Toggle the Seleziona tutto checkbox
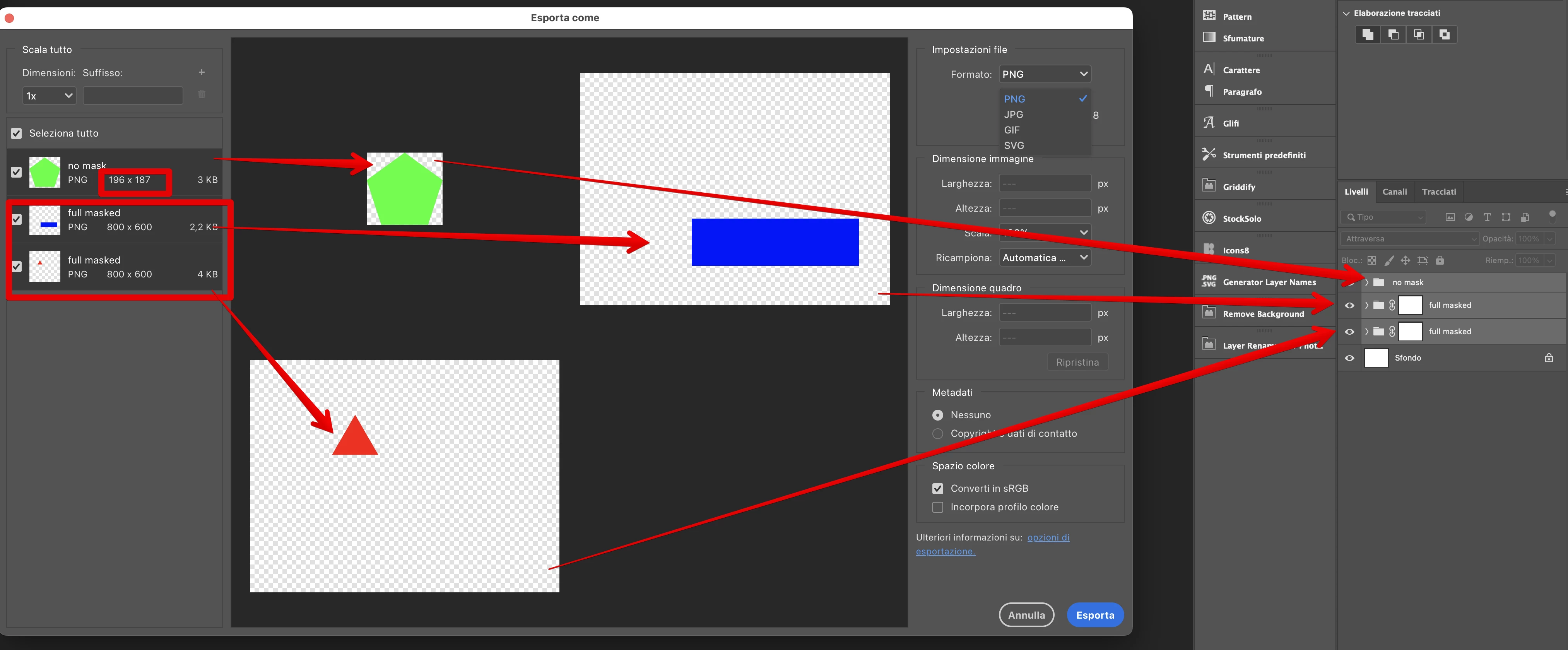Screen dimensions: 1568x650 pos(16,133)
